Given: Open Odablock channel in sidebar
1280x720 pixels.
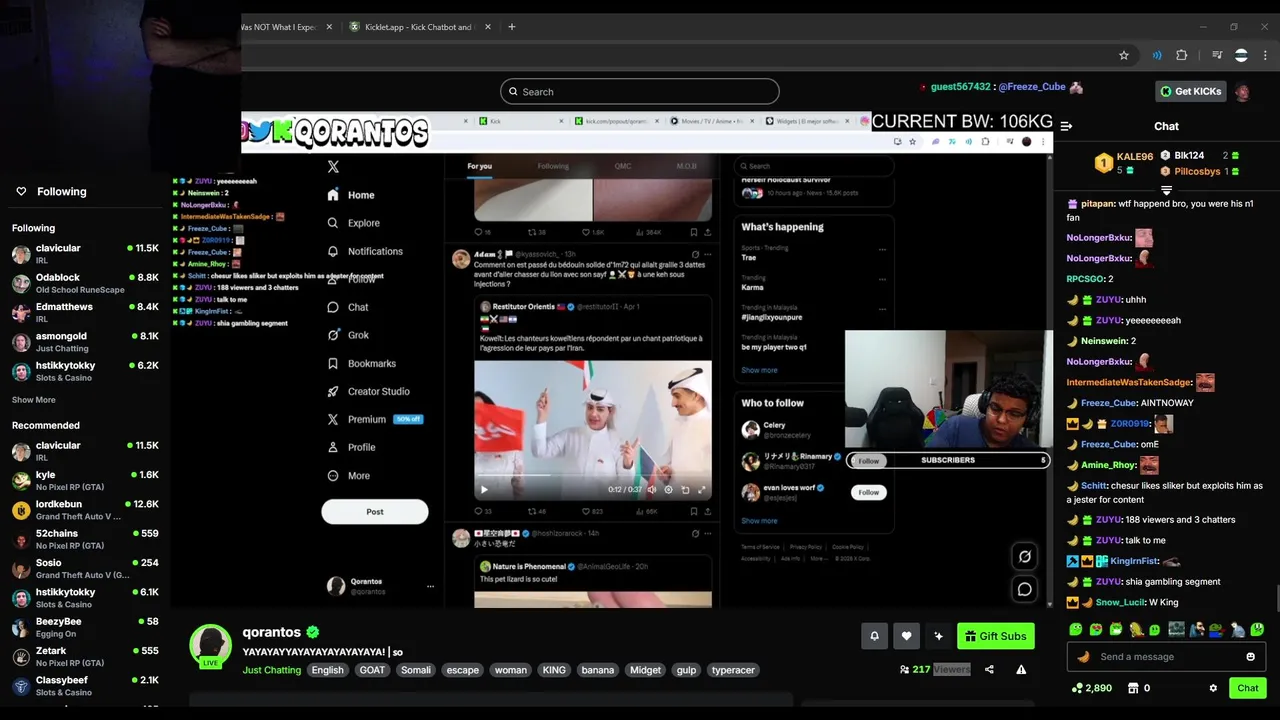Looking at the screenshot, I should point(85,283).
